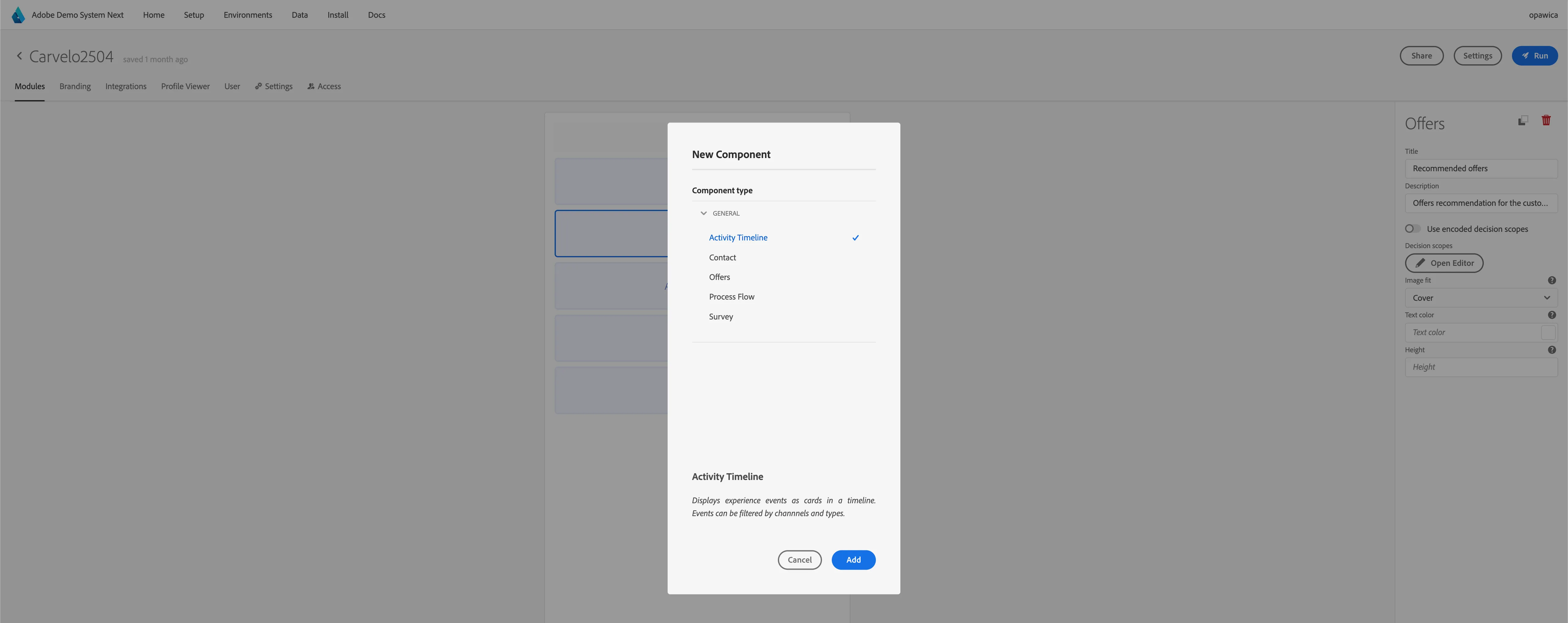Click the Text color swatch box
The width and height of the screenshot is (1568, 623).
tap(1548, 333)
